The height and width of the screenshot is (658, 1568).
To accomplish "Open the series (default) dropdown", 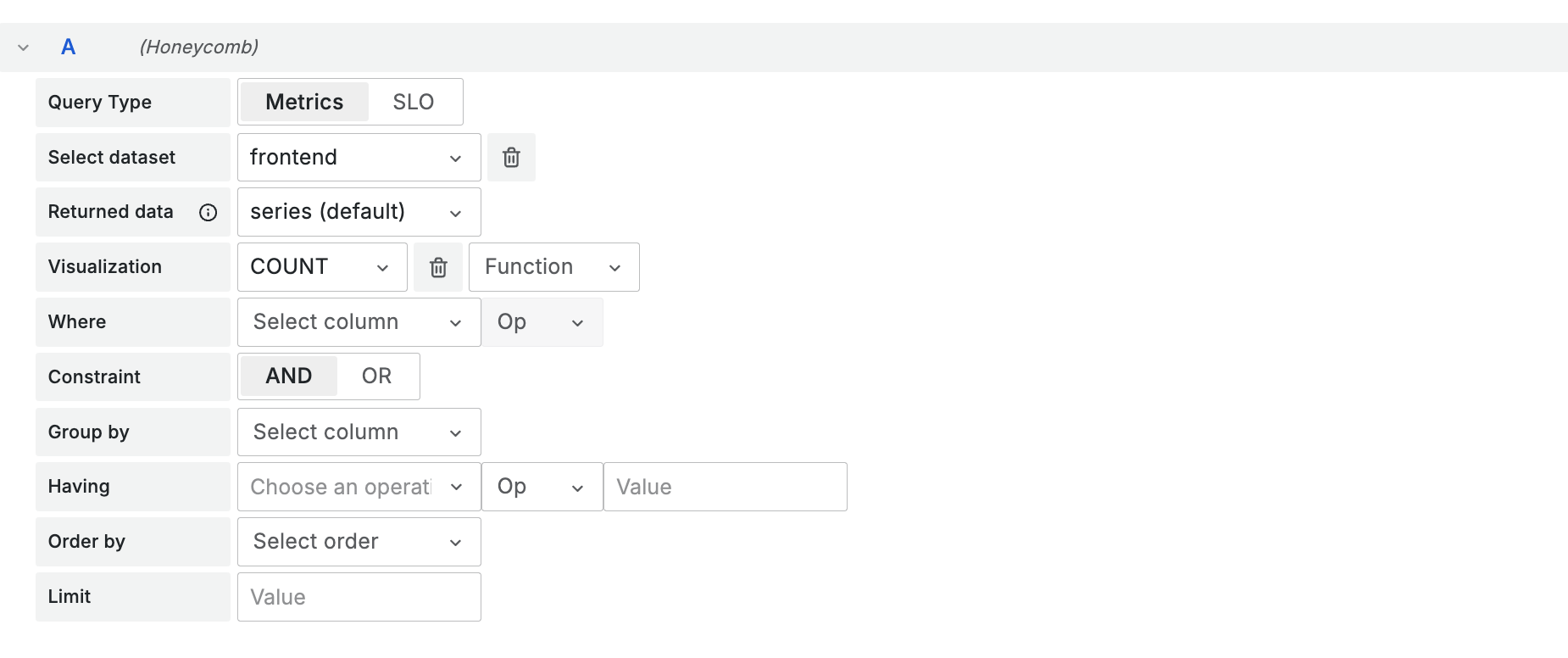I will [x=359, y=212].
